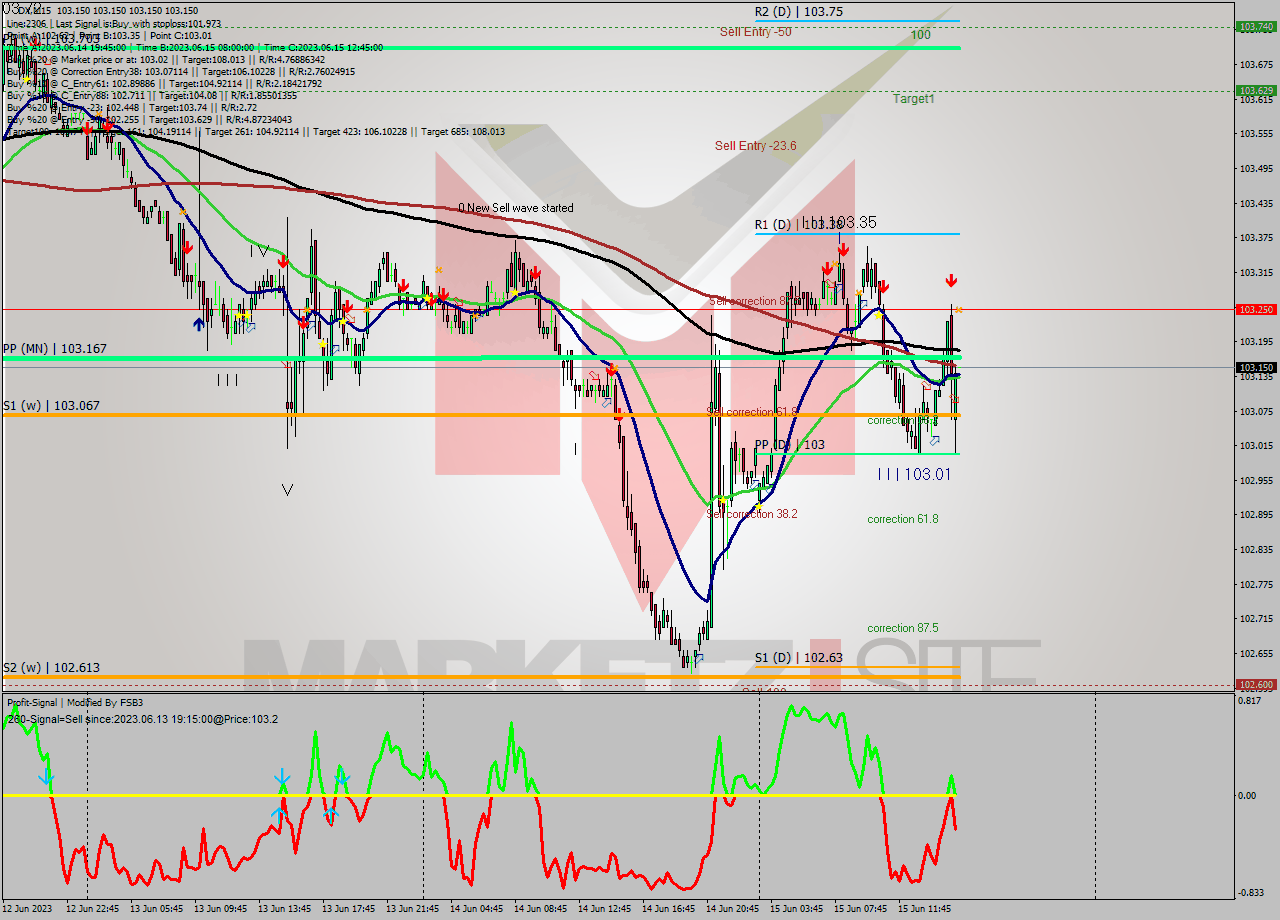This screenshot has height=920, width=1280.
Task: Click the green 103.629 price axis tag
Action: point(1256,90)
